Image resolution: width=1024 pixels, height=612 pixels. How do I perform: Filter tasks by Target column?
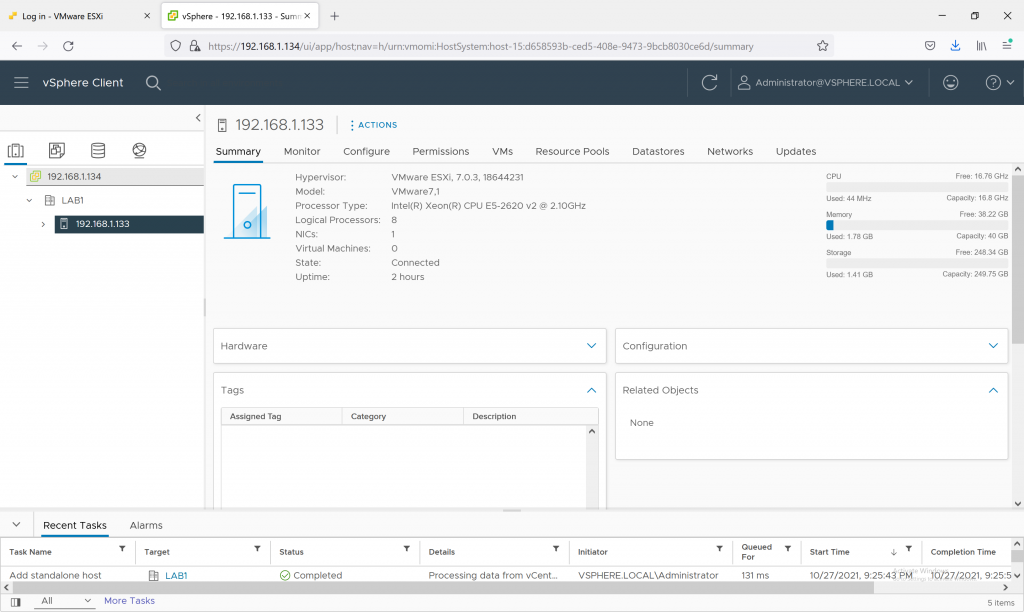click(257, 549)
